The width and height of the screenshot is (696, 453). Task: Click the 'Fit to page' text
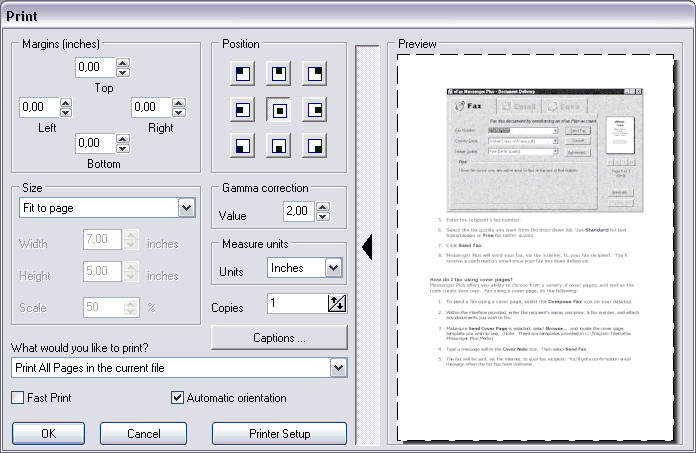click(48, 208)
